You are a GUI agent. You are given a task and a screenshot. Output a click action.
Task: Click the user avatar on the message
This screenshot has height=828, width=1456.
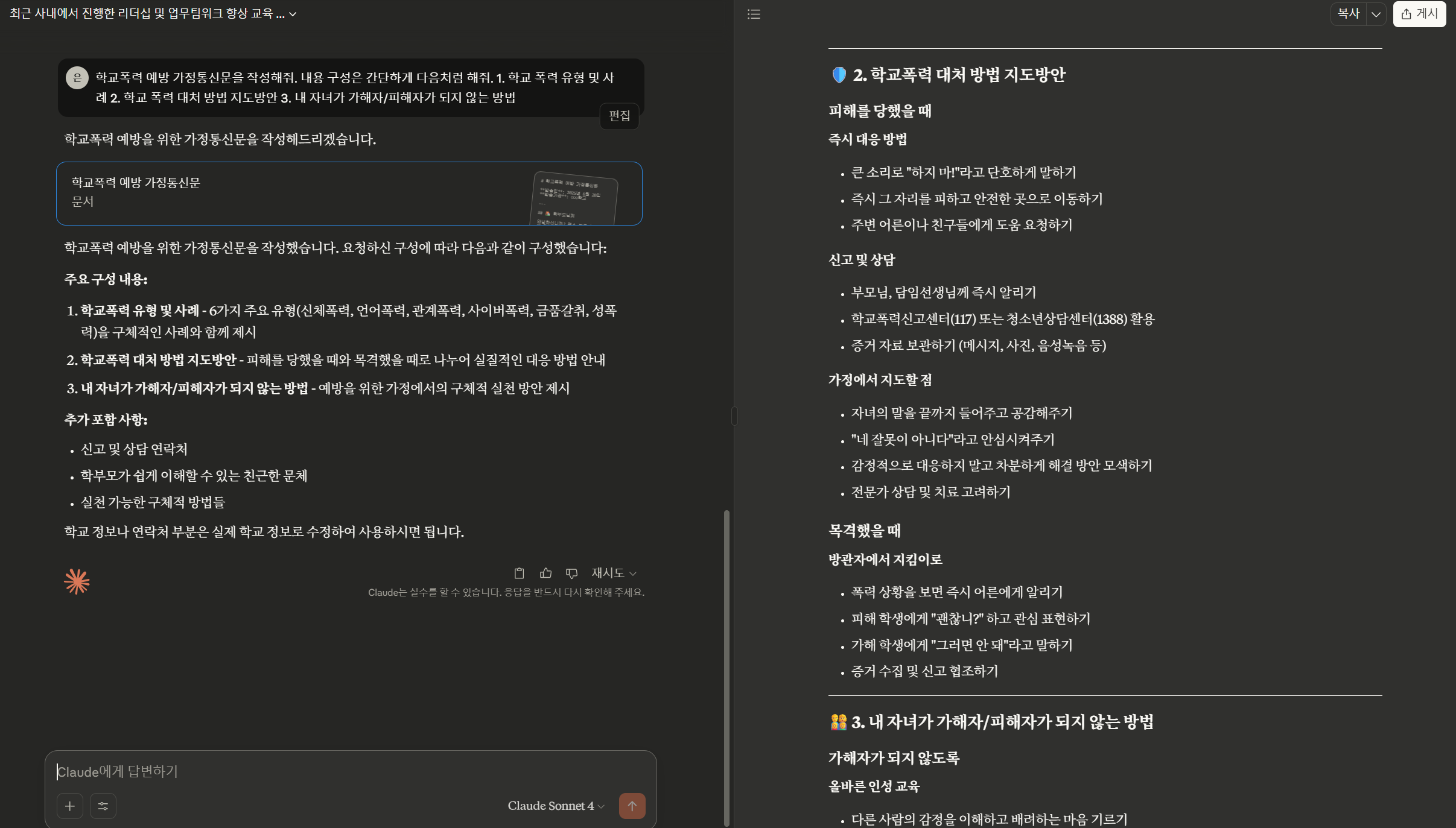(77, 78)
